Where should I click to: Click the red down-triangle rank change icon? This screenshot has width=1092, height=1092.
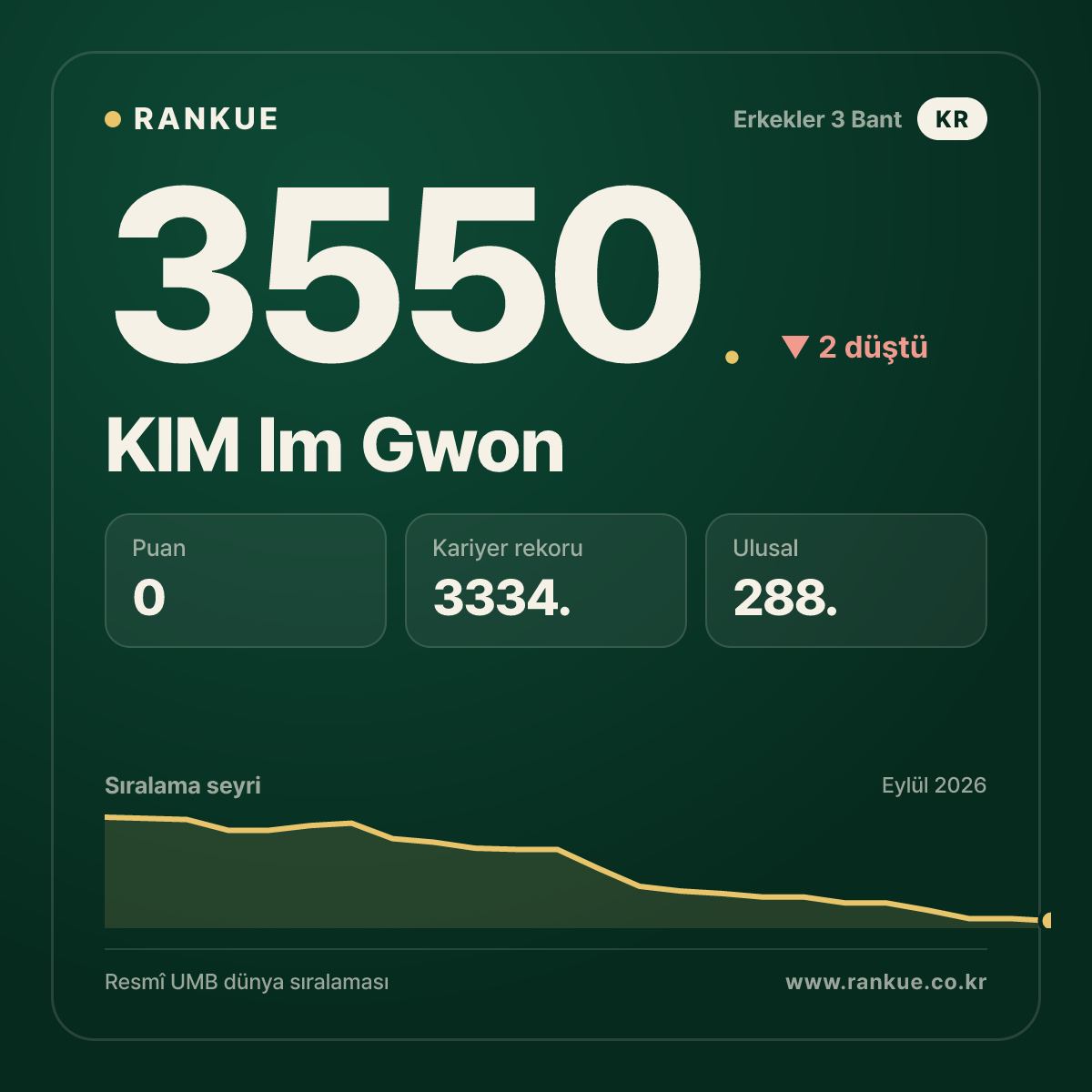pos(795,347)
